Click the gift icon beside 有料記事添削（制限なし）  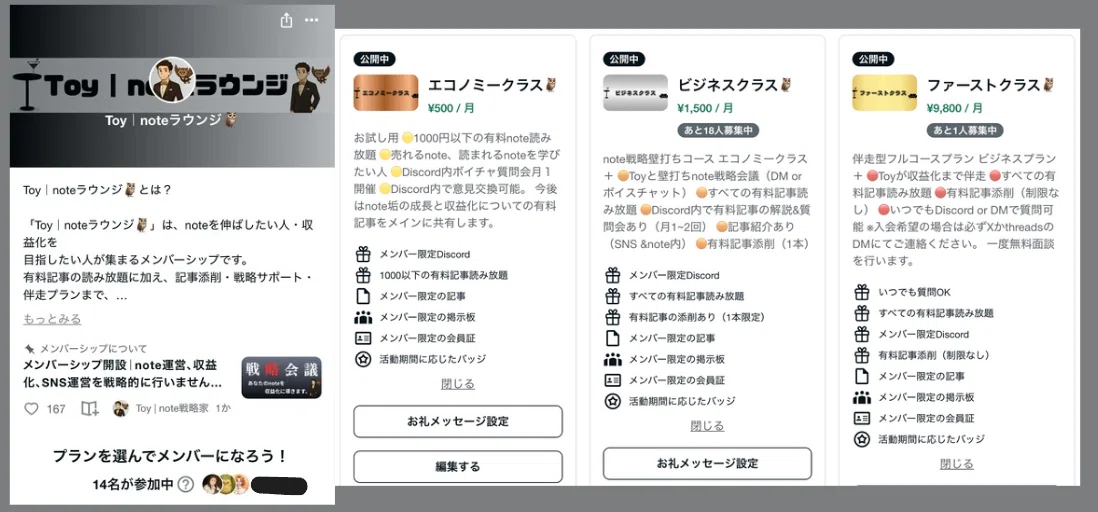click(862, 355)
